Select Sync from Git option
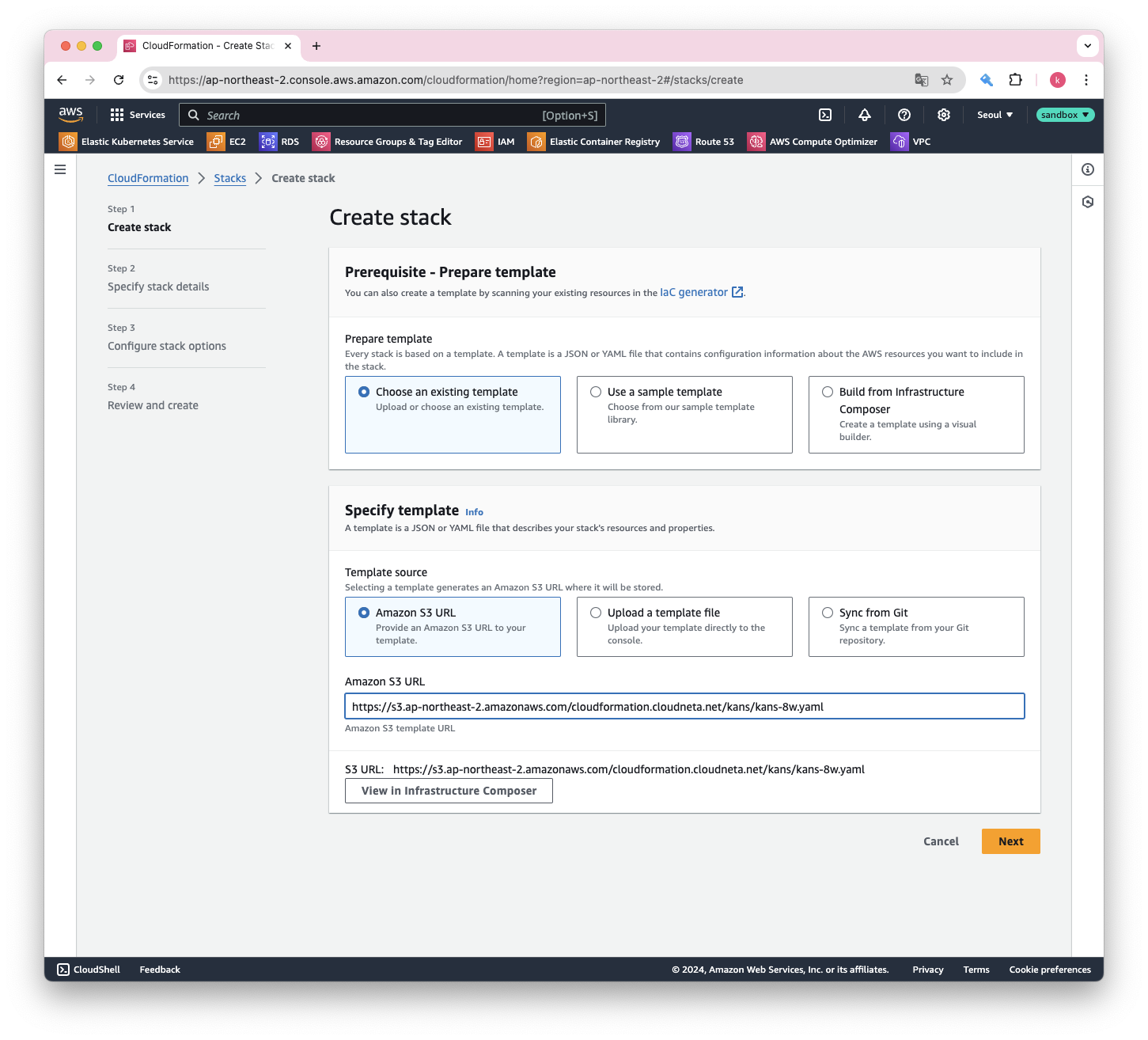Image resolution: width=1148 pixels, height=1040 pixels. (916, 627)
